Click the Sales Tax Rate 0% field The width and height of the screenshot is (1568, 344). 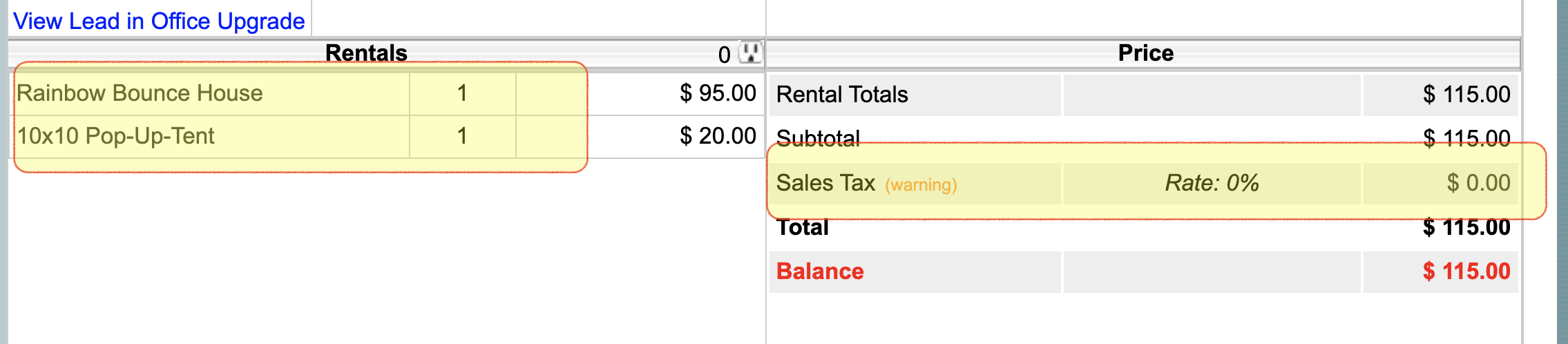[x=1212, y=183]
